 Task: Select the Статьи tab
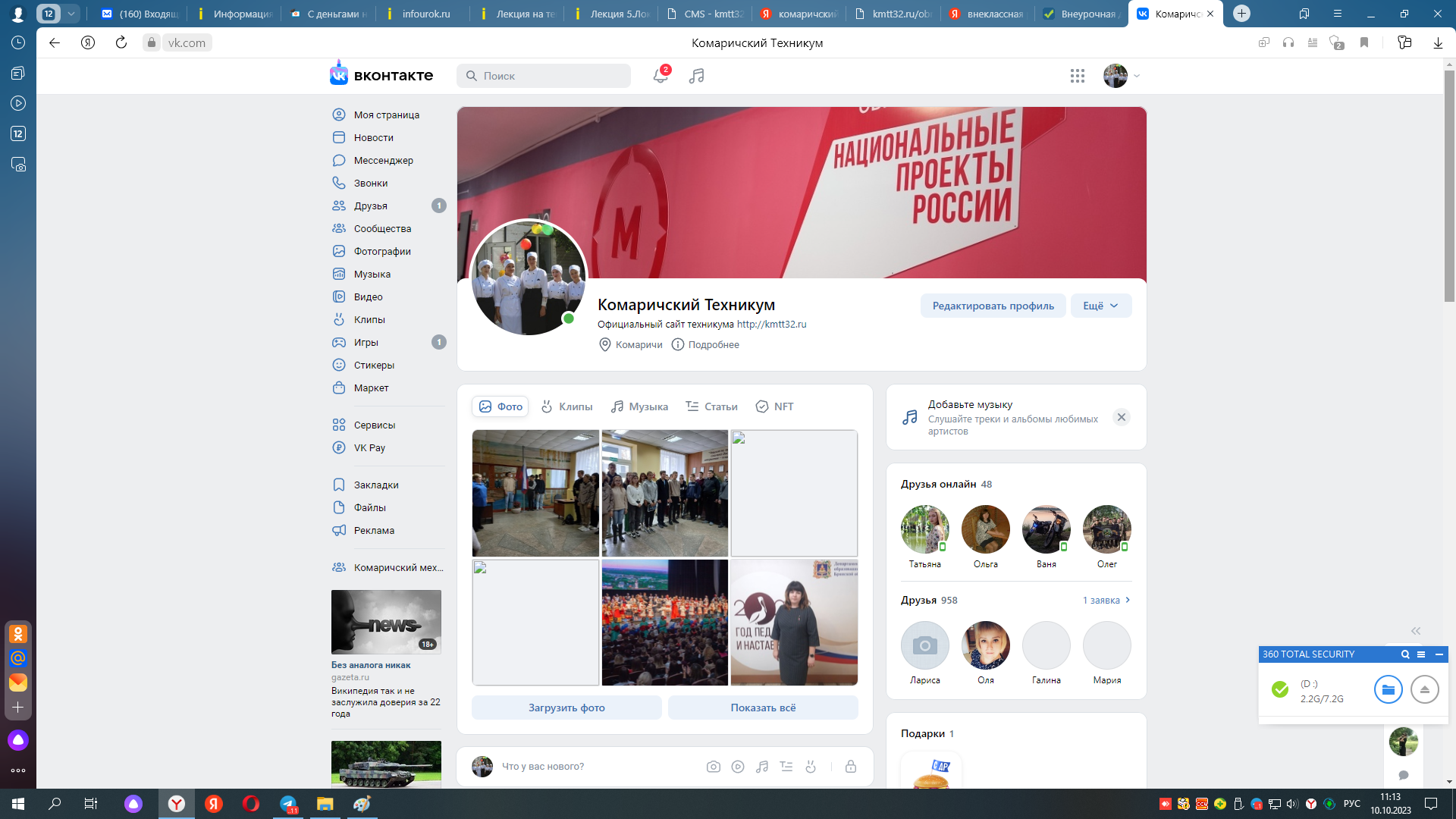click(711, 406)
